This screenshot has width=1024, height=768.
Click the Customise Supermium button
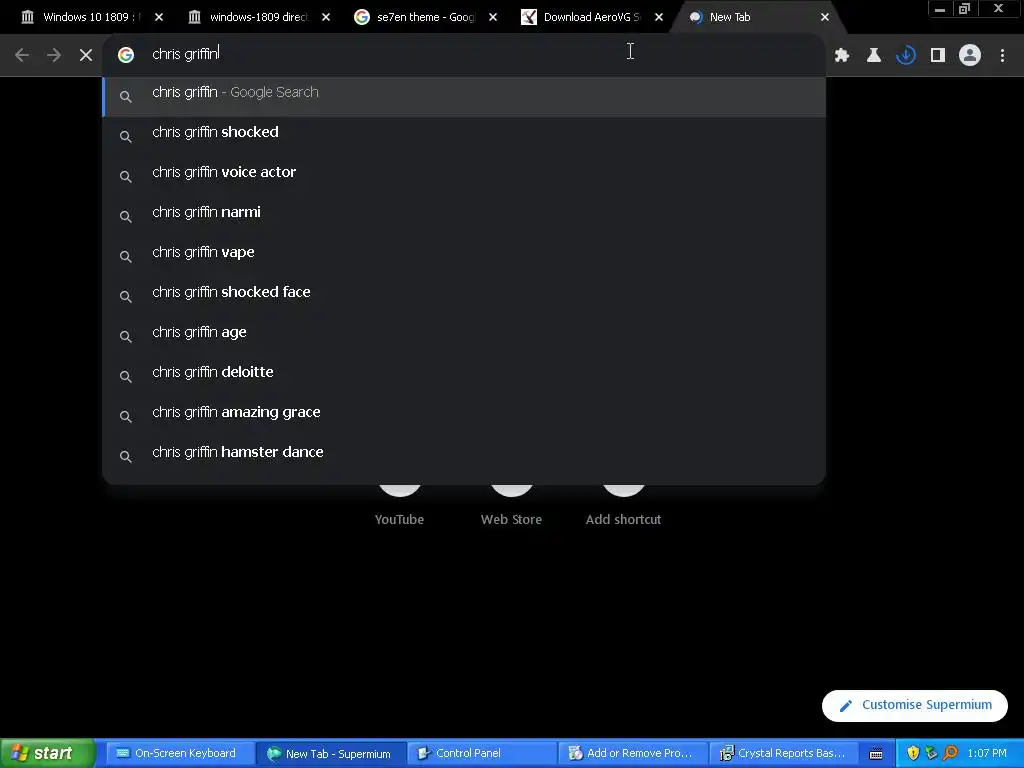tap(914, 705)
